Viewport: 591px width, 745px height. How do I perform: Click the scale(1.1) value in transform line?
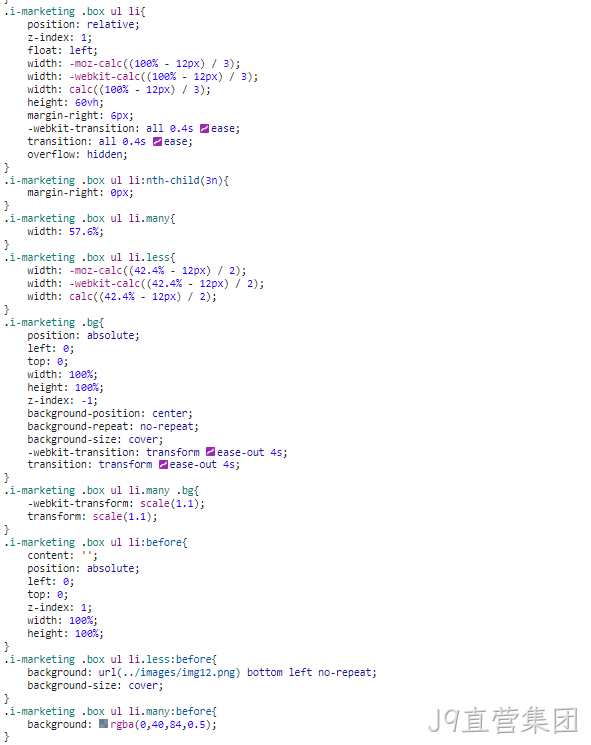tap(122, 516)
